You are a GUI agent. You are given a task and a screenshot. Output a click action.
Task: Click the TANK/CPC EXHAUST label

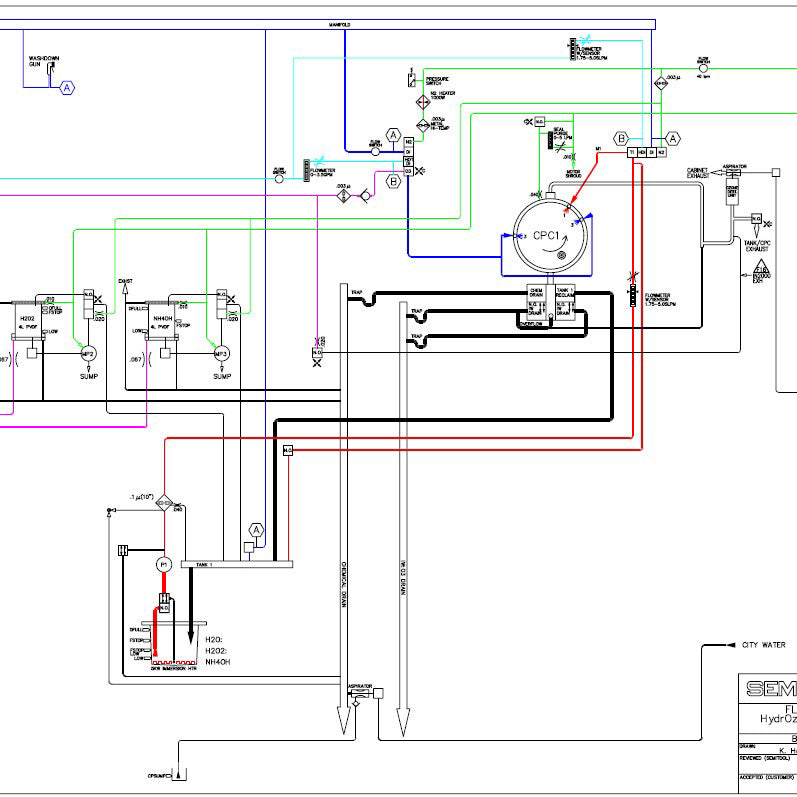pyautogui.click(x=757, y=246)
